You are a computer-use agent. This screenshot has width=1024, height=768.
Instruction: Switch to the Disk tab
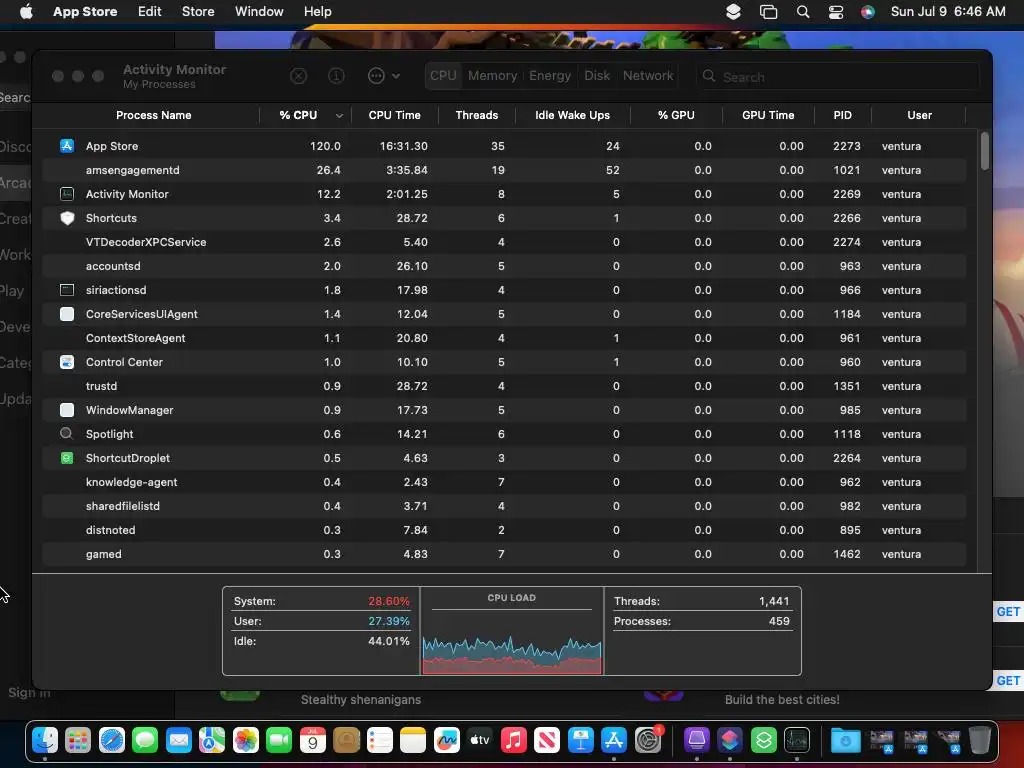597,76
